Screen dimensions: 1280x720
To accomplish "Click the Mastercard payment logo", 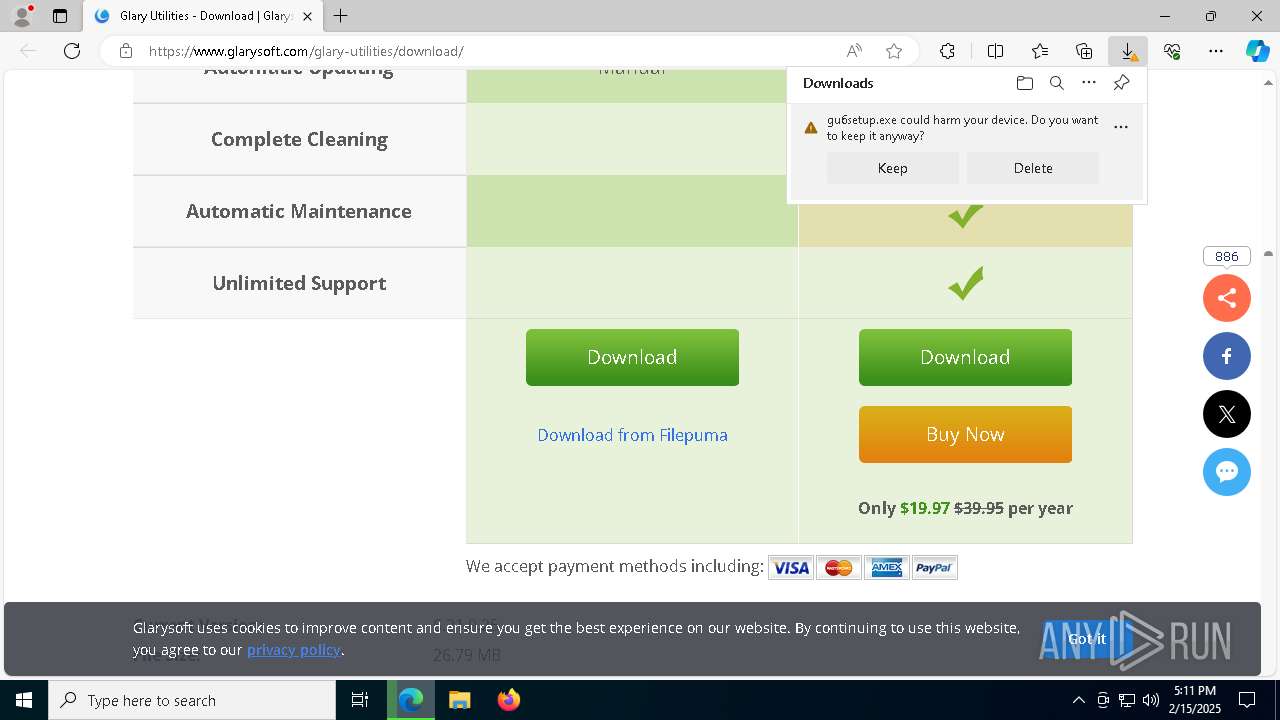I will [x=839, y=568].
